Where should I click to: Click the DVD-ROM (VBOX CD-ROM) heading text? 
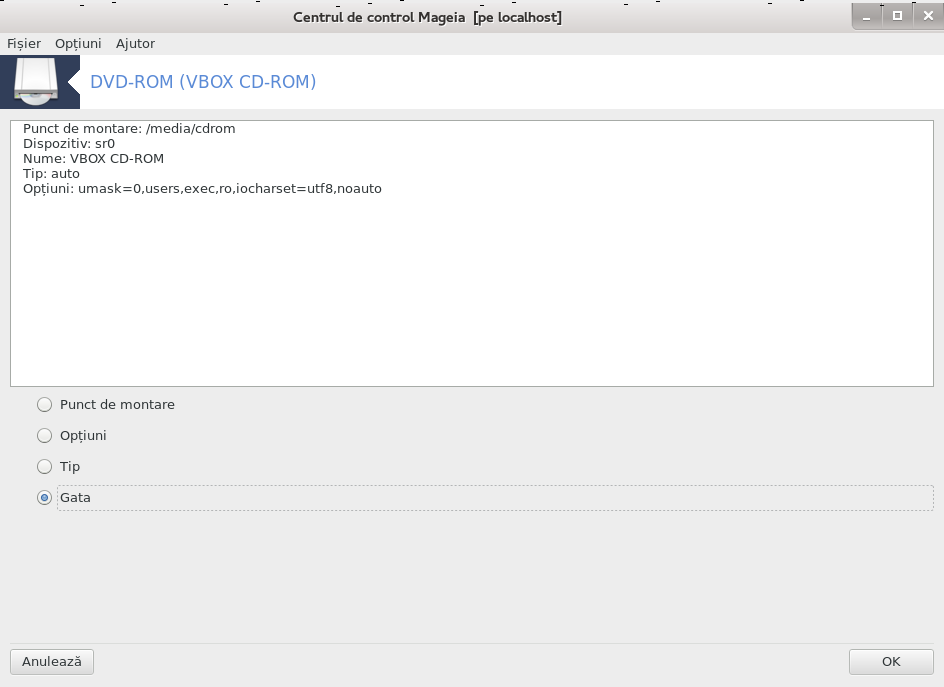pyautogui.click(x=203, y=82)
